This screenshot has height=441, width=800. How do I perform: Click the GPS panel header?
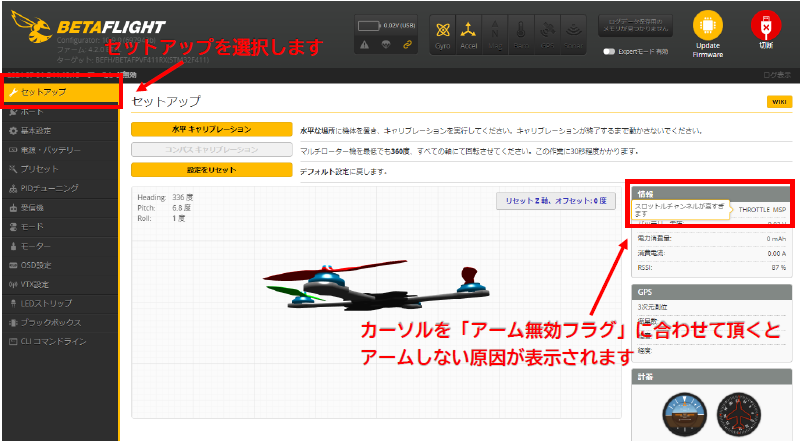[x=712, y=292]
